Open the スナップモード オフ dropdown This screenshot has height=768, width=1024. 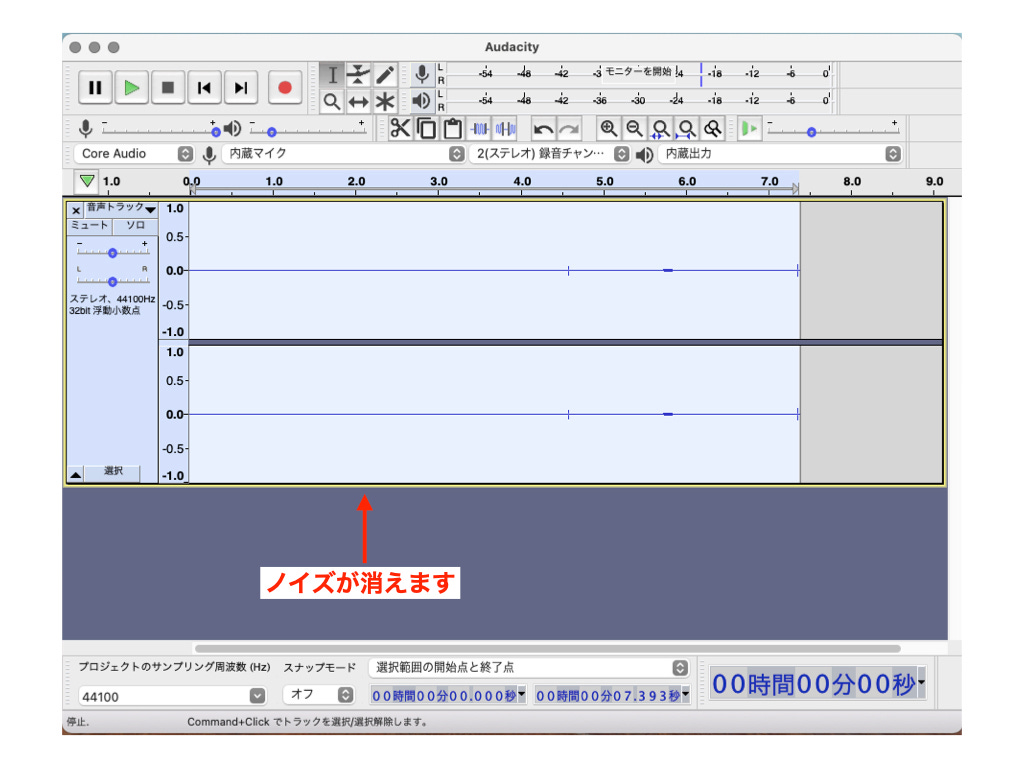[x=319, y=695]
